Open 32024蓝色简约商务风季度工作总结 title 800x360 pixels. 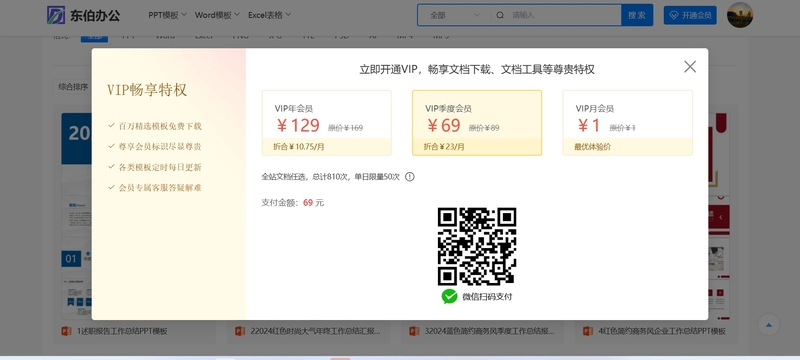tap(489, 331)
